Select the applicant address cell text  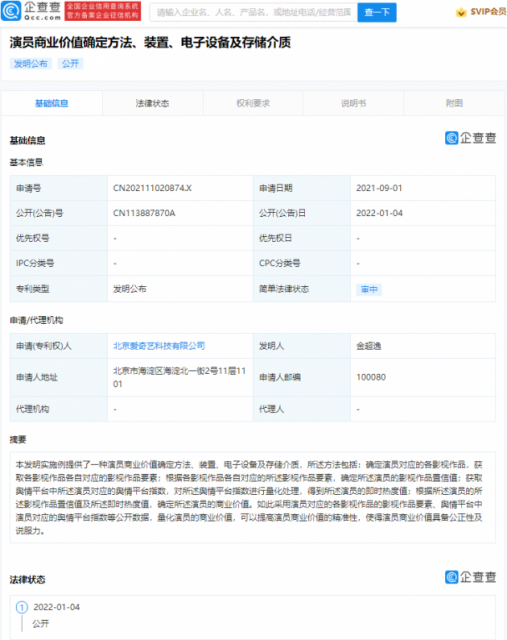click(x=179, y=377)
